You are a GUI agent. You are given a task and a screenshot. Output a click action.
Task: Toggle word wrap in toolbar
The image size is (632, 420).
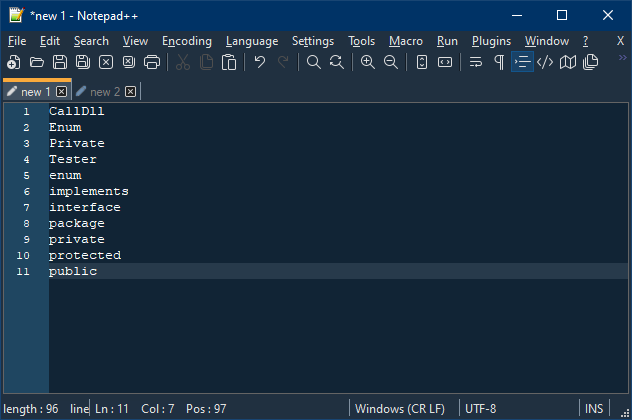point(476,62)
